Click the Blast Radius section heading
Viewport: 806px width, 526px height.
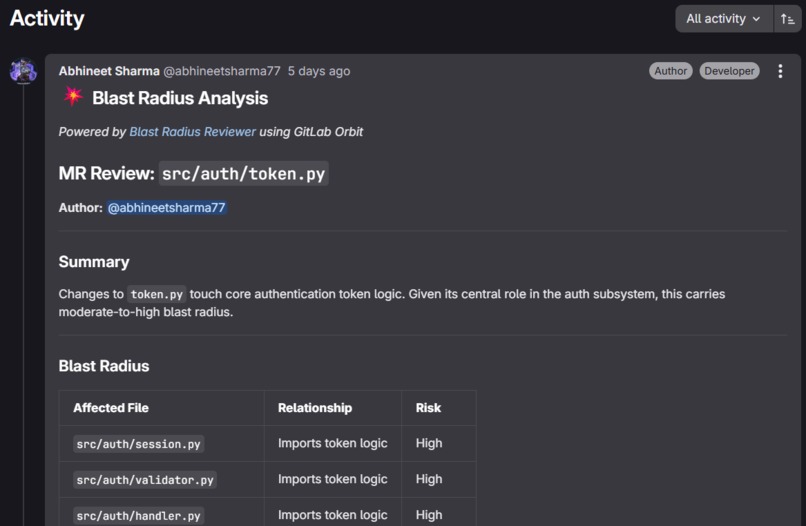click(104, 366)
